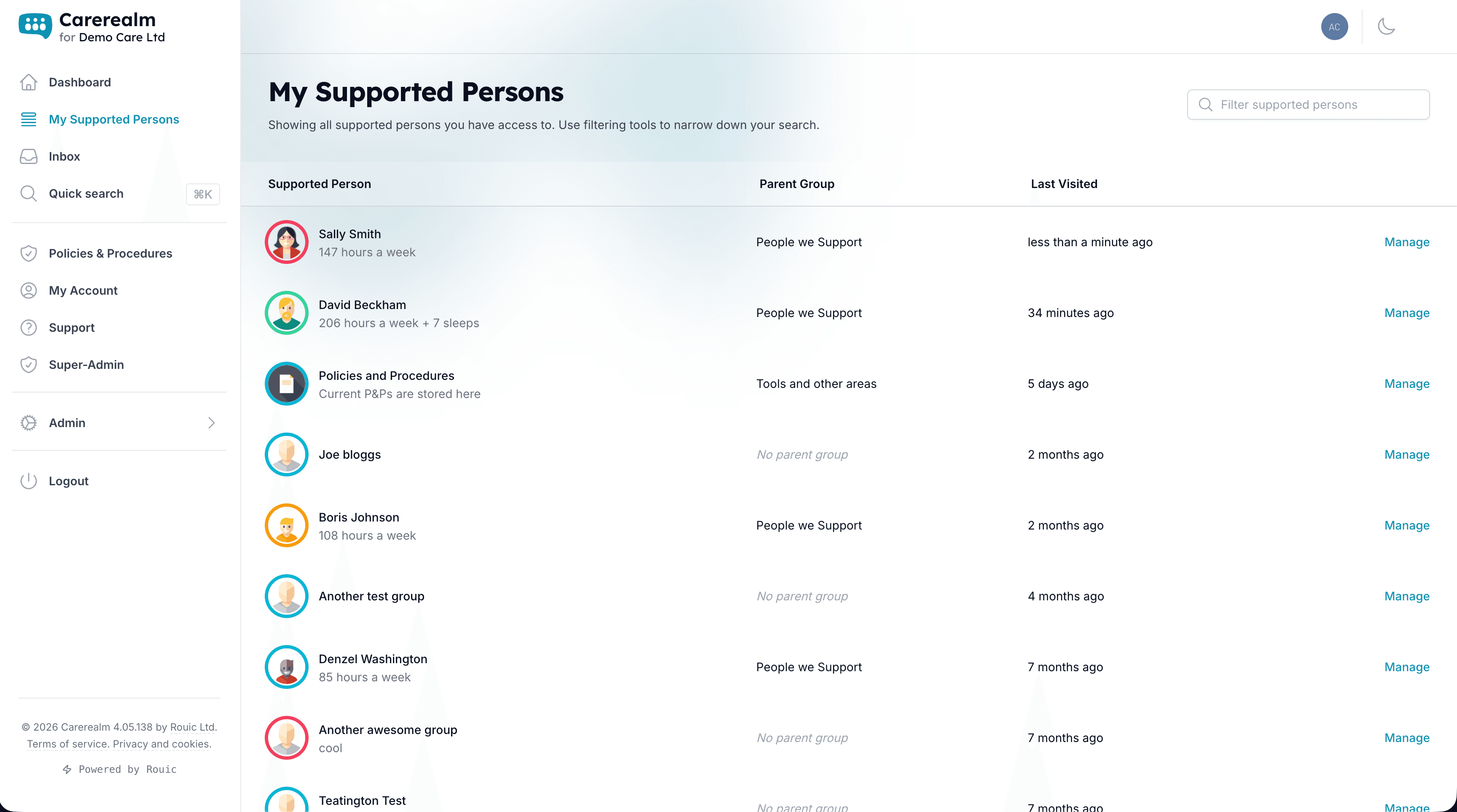Click the Admin gear icon

28,423
